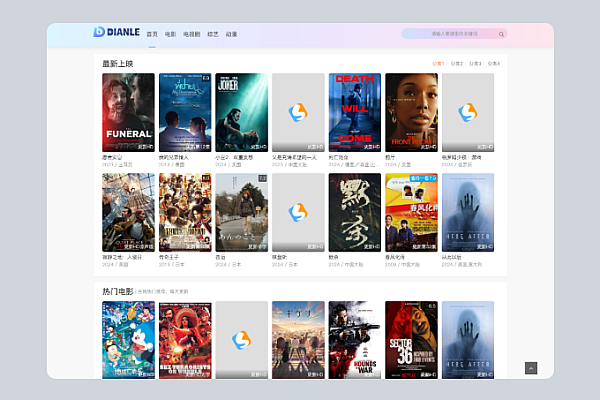The image size is (600, 400).
Task: Click 从此以后 title under Here After
Action: point(452,257)
